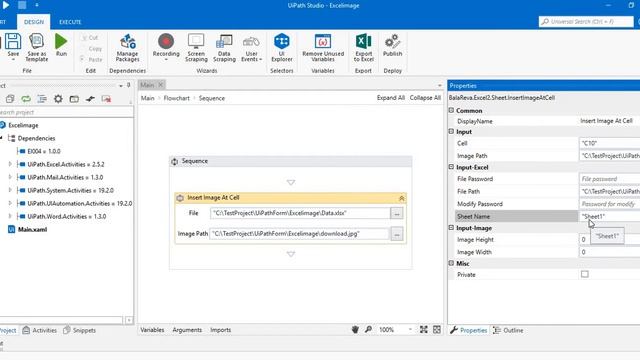Expand UiPath.Excel.Activities dependency
This screenshot has width=640, height=360.
coord(10,164)
